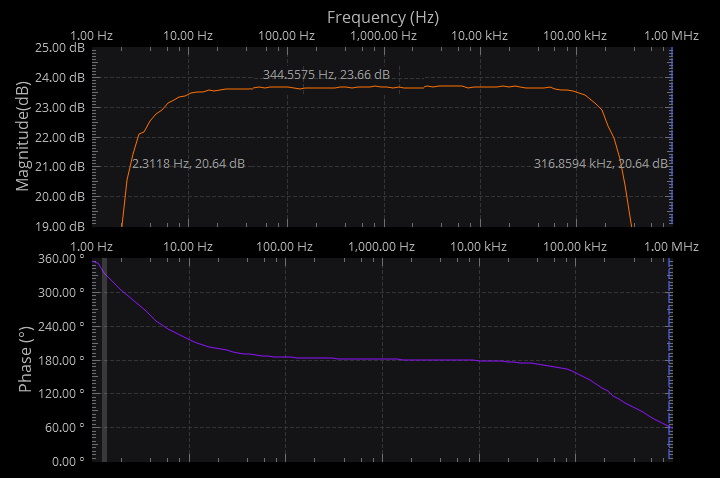This screenshot has height=478, width=720.
Task: Click the 60.00° phase axis label
Action: pos(64,427)
